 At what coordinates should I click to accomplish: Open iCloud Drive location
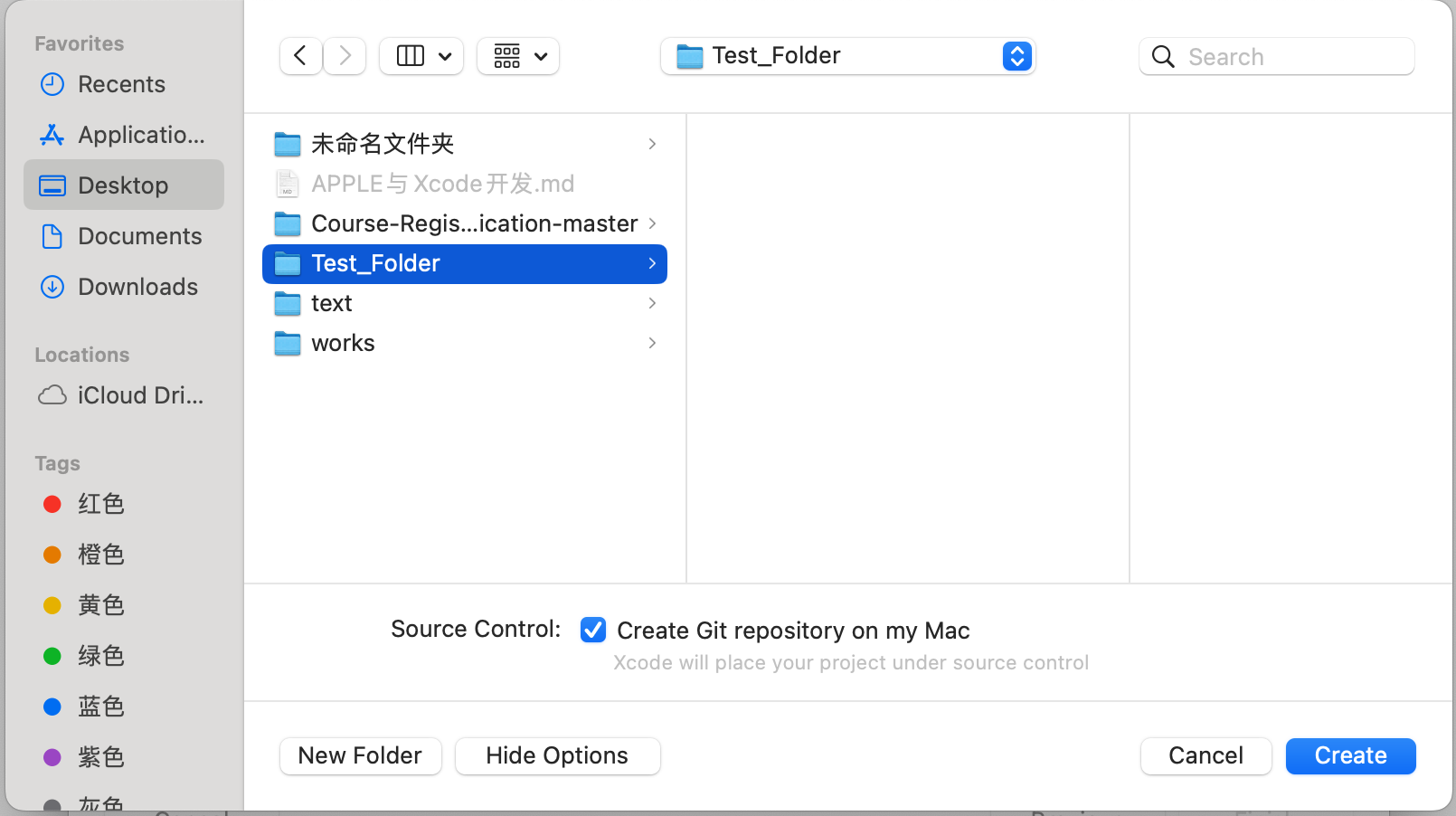coord(139,395)
